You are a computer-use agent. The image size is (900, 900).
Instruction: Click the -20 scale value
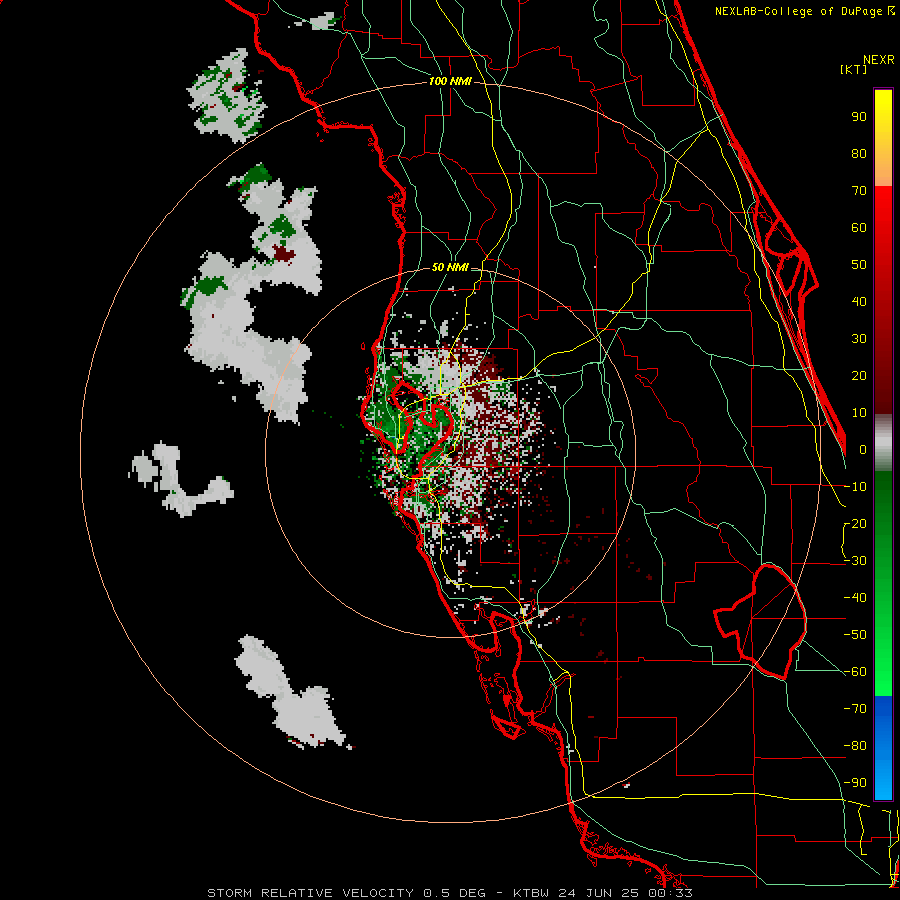(x=855, y=523)
